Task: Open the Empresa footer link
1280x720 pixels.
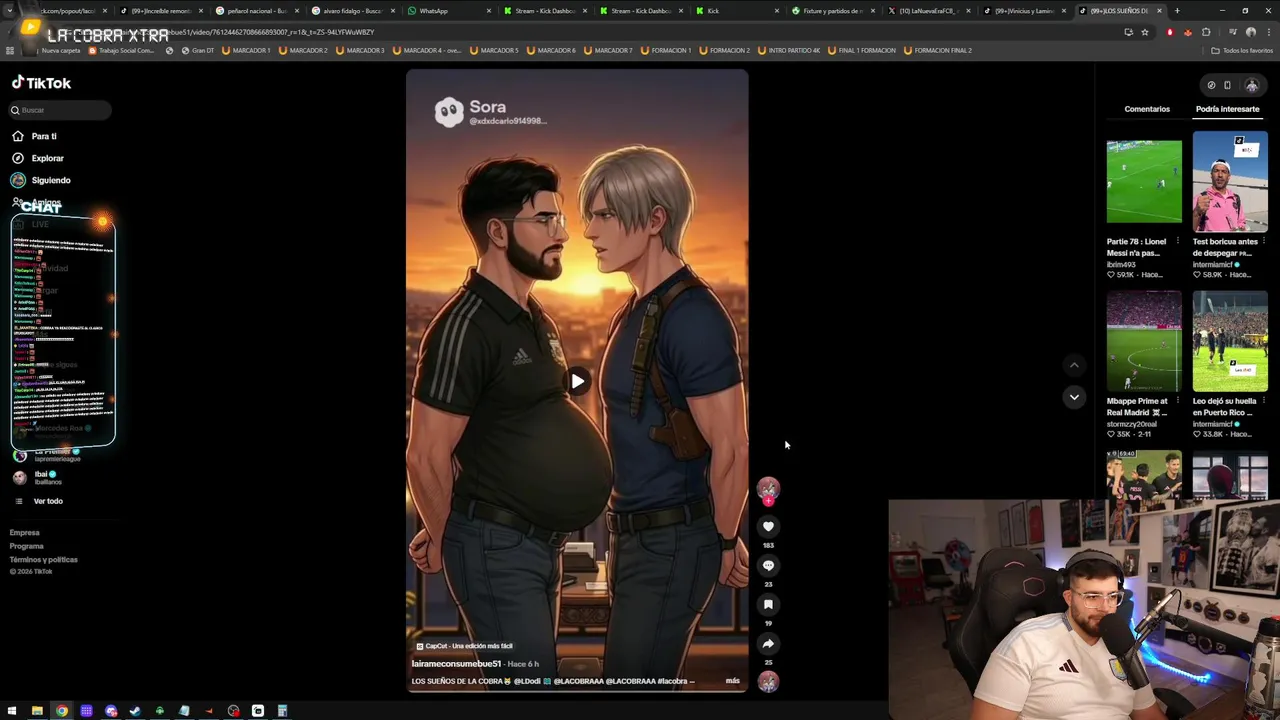Action: coord(25,533)
